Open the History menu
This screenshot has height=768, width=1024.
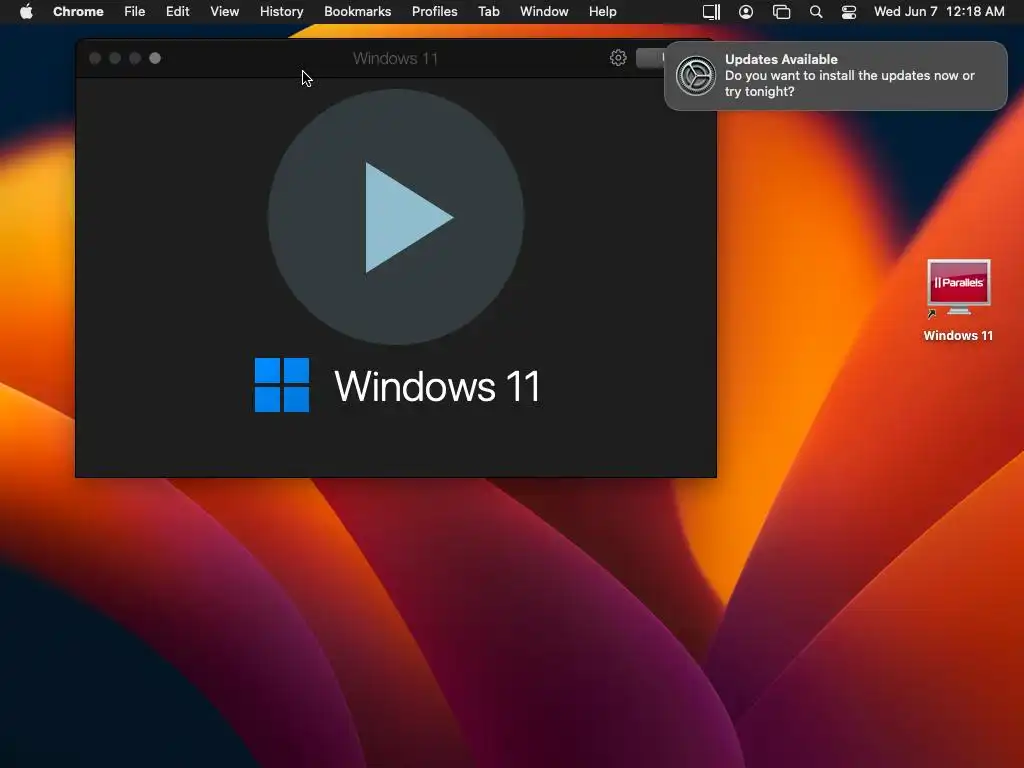[x=281, y=11]
